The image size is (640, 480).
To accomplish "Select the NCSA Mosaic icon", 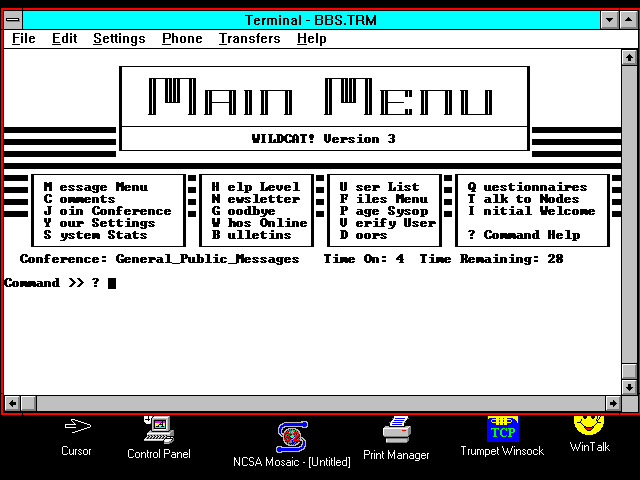I will [292, 436].
